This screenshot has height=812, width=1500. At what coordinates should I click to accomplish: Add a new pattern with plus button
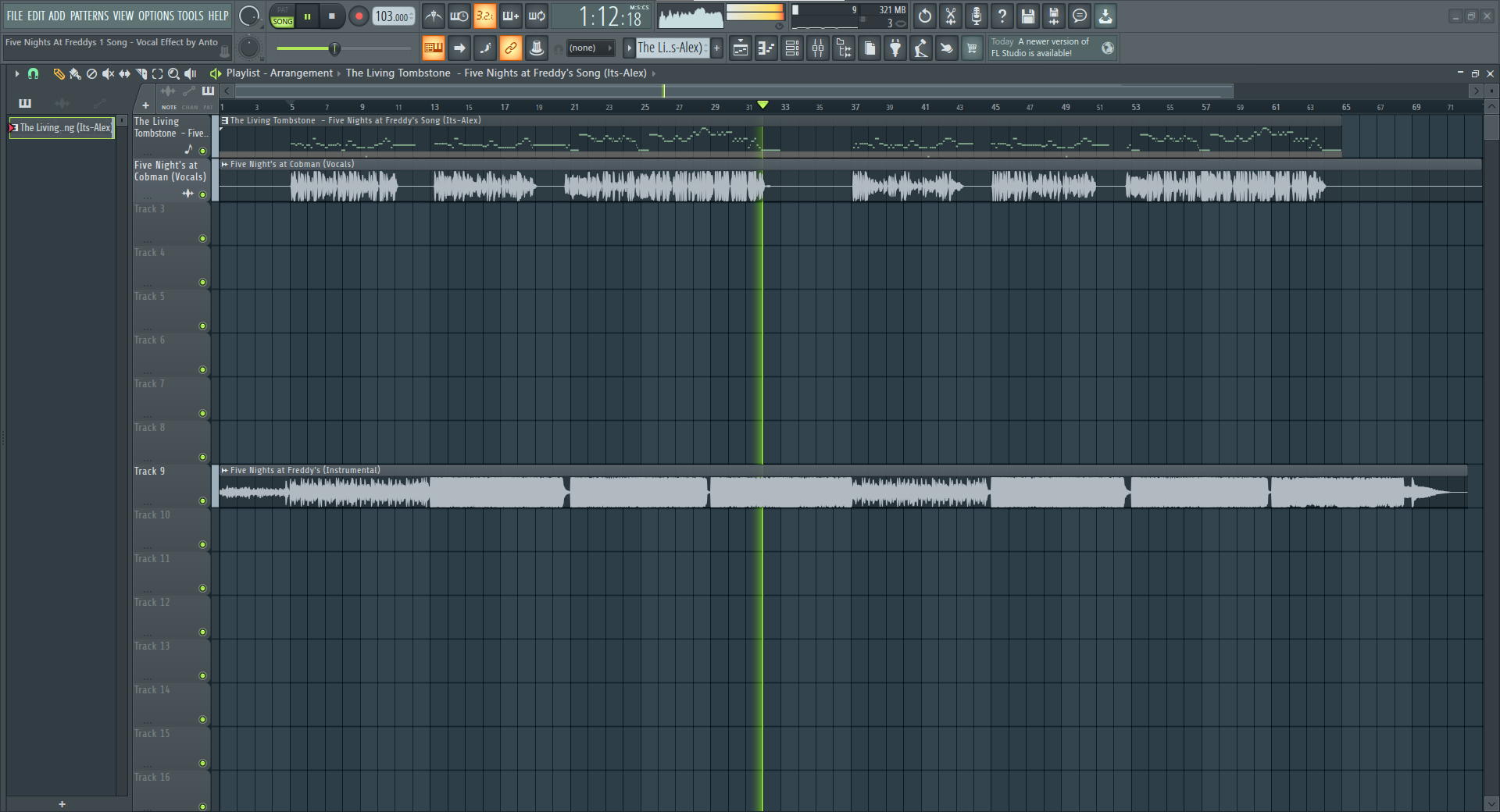pyautogui.click(x=716, y=48)
